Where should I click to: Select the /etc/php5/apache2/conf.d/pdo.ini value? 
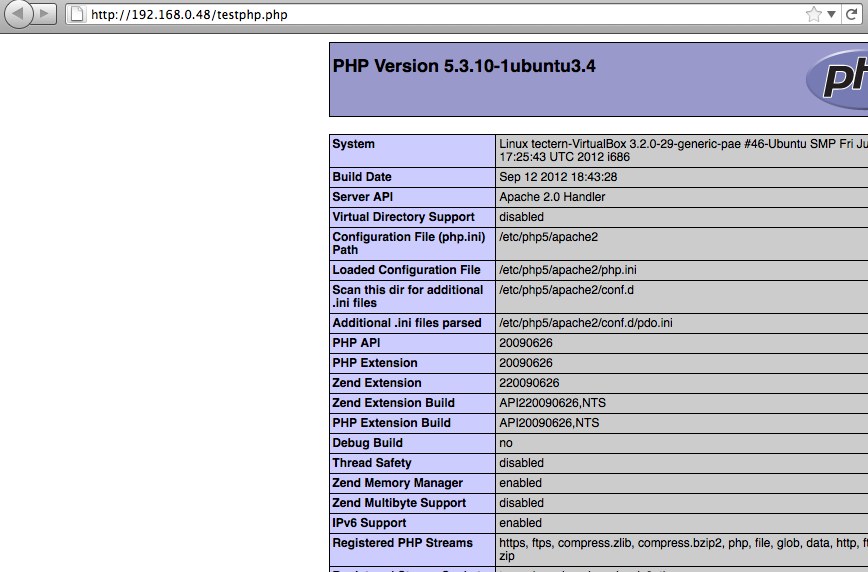pyautogui.click(x=586, y=323)
